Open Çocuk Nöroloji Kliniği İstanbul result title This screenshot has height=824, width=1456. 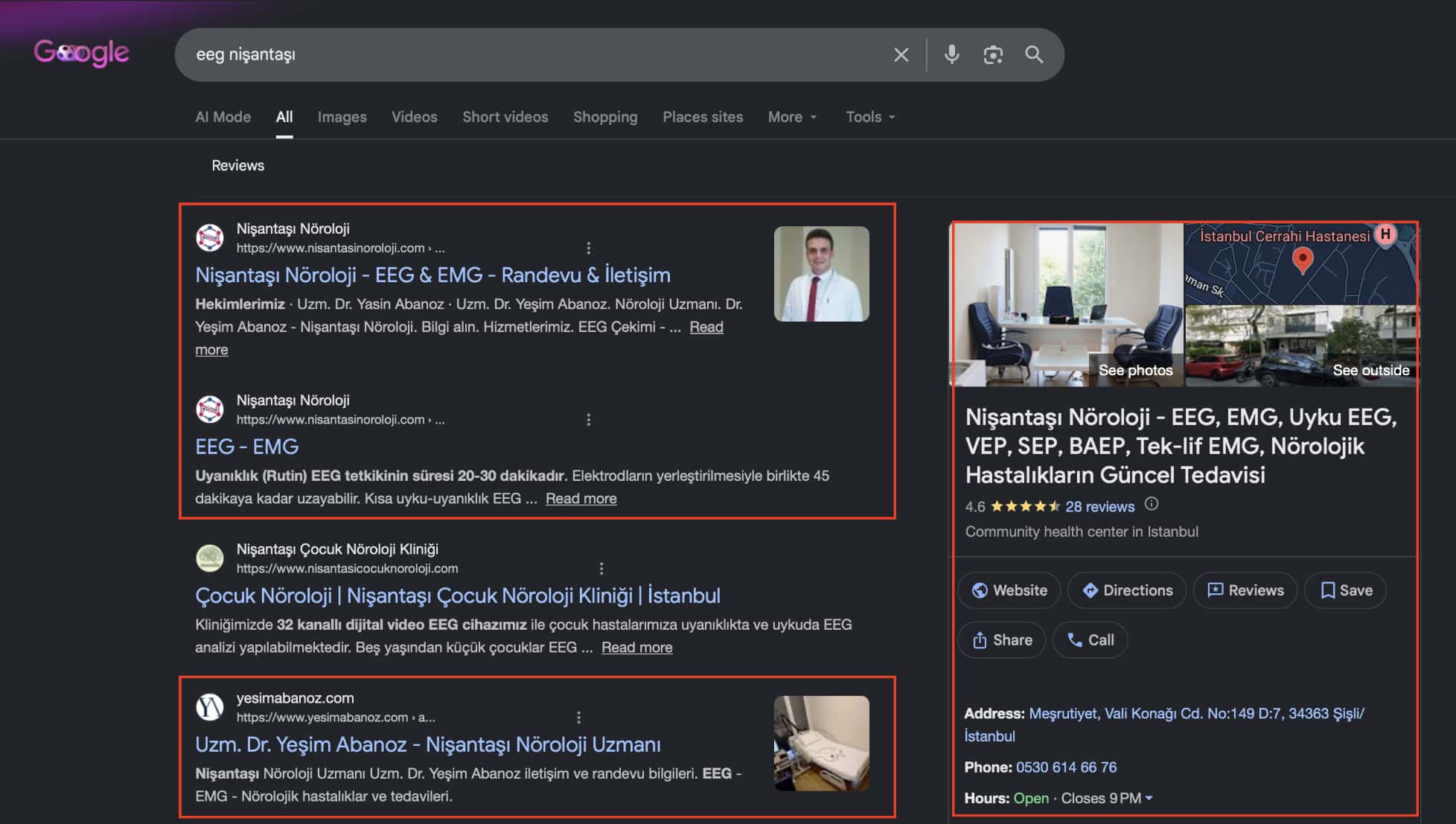[x=458, y=595]
